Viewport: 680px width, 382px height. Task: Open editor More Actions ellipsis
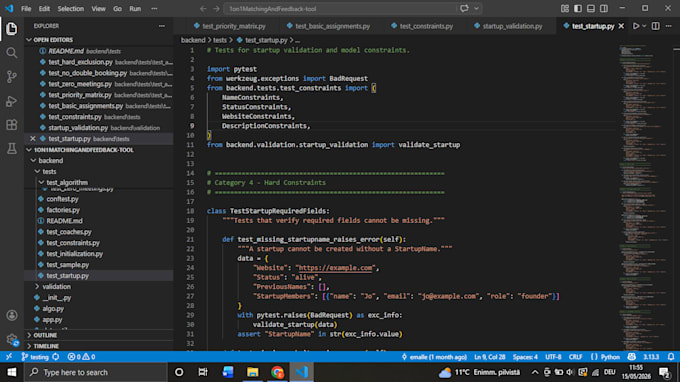(669, 26)
